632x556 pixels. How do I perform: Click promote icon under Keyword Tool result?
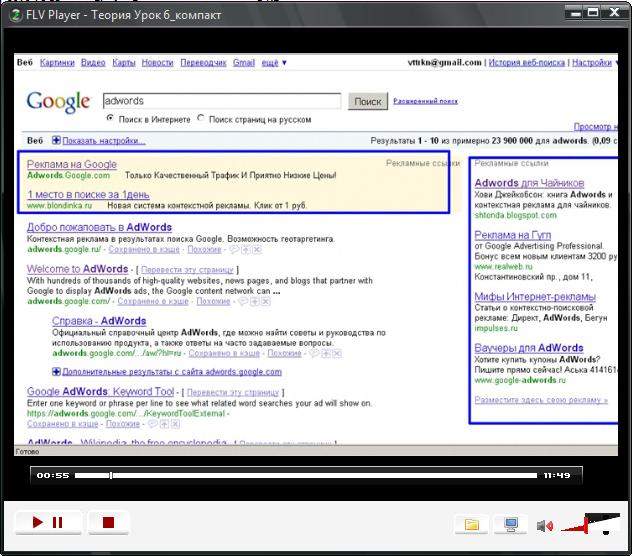164,424
